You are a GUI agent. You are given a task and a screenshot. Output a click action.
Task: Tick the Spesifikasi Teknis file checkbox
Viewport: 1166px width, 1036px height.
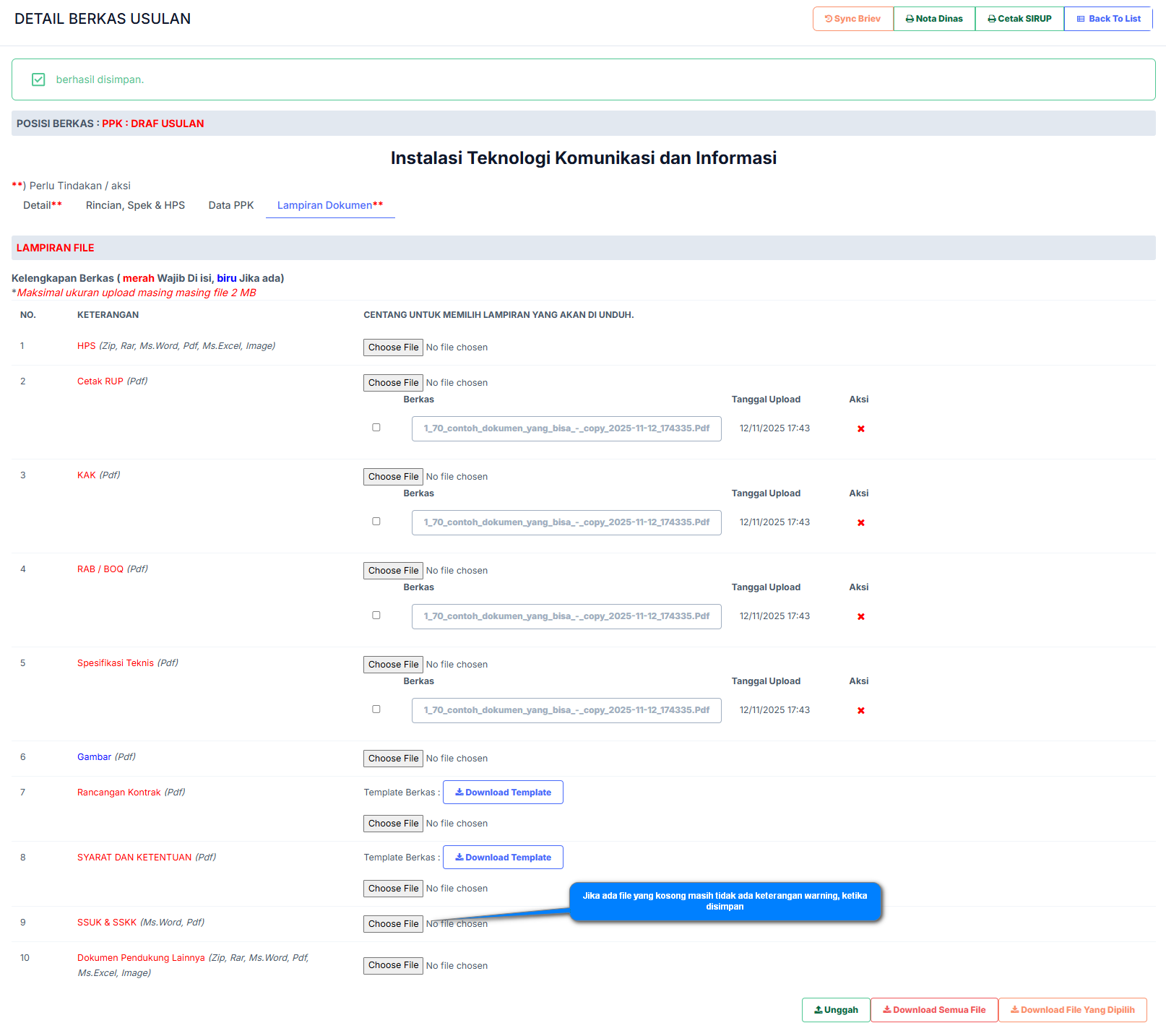(376, 709)
